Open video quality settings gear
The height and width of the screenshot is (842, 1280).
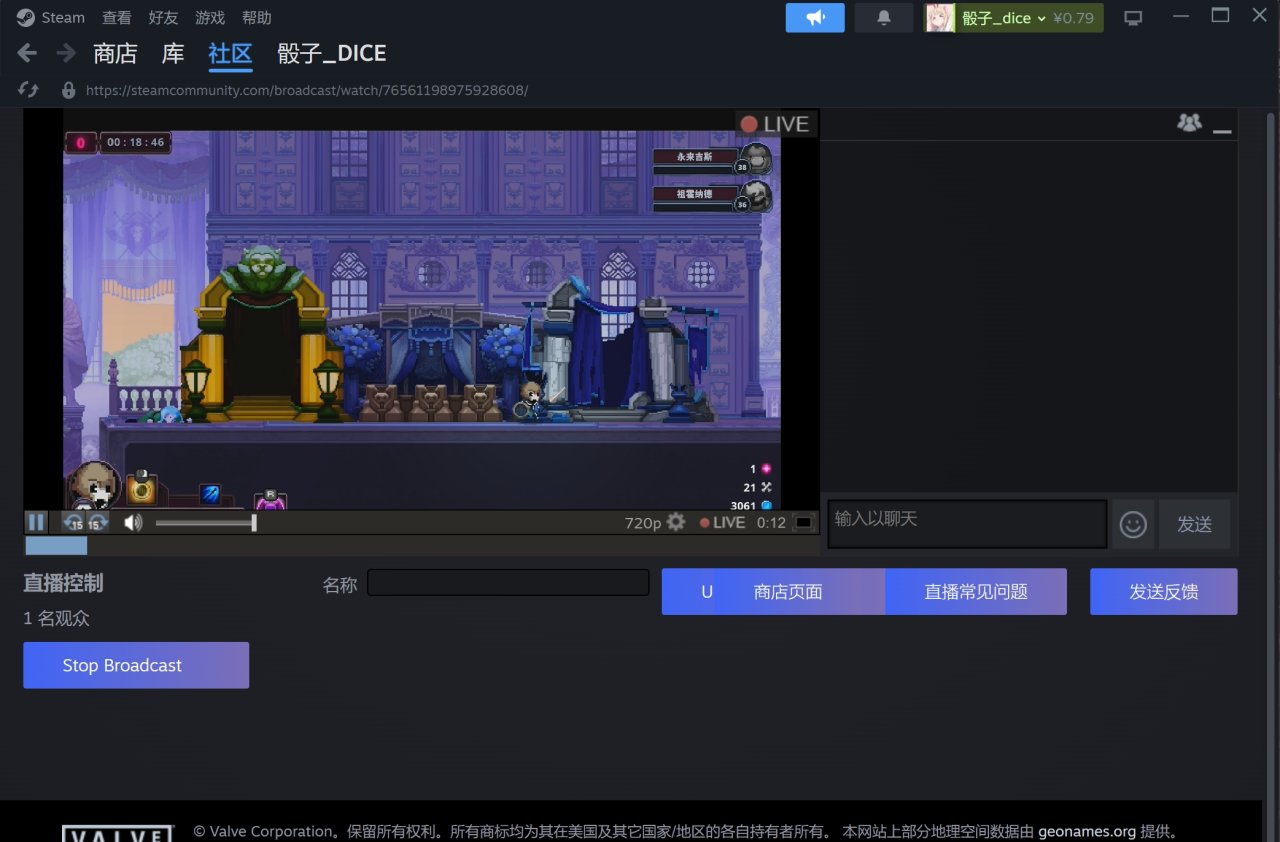(676, 522)
